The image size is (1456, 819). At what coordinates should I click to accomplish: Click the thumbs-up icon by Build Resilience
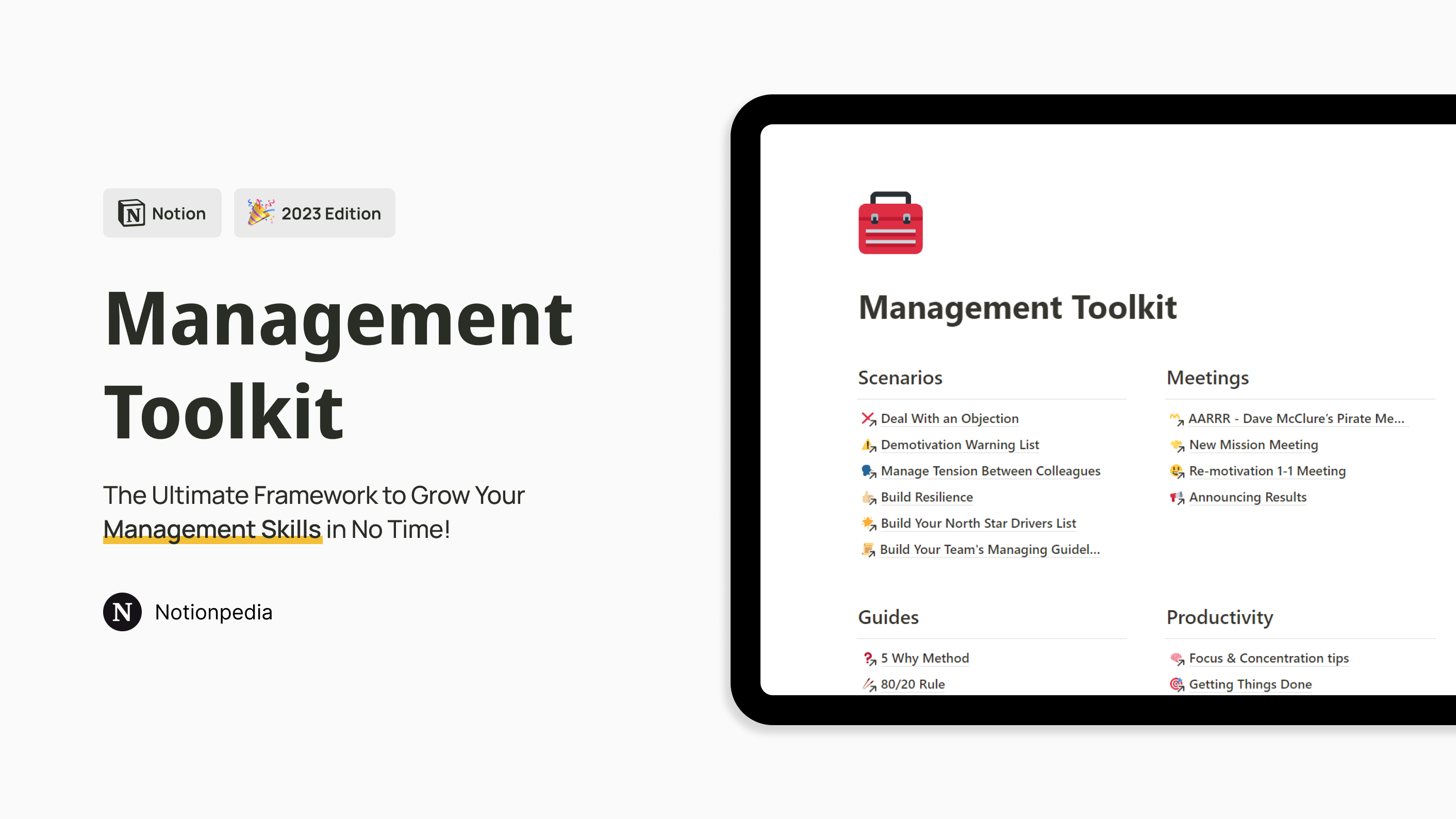(868, 497)
